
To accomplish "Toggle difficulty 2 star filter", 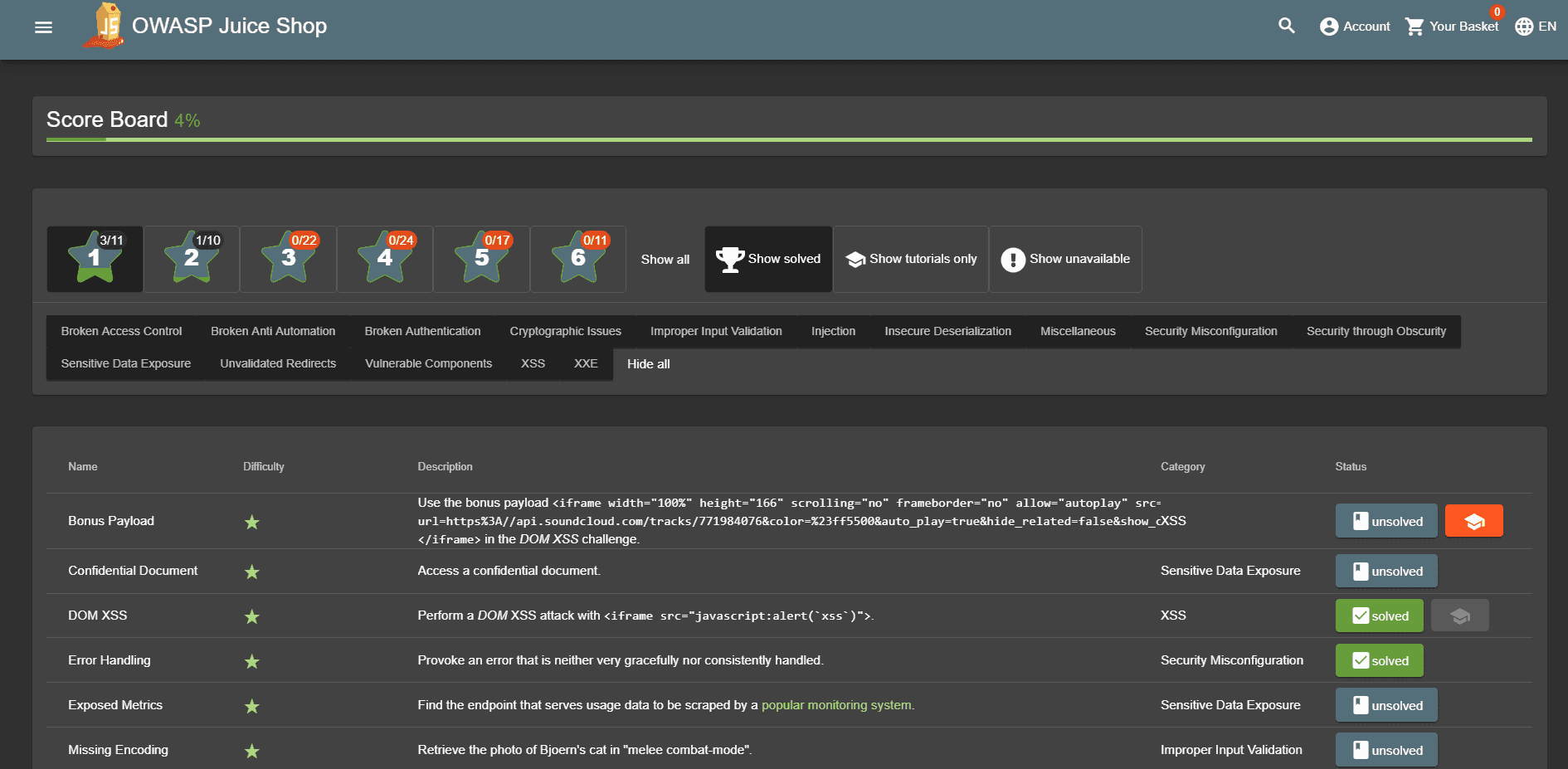I will 192,259.
